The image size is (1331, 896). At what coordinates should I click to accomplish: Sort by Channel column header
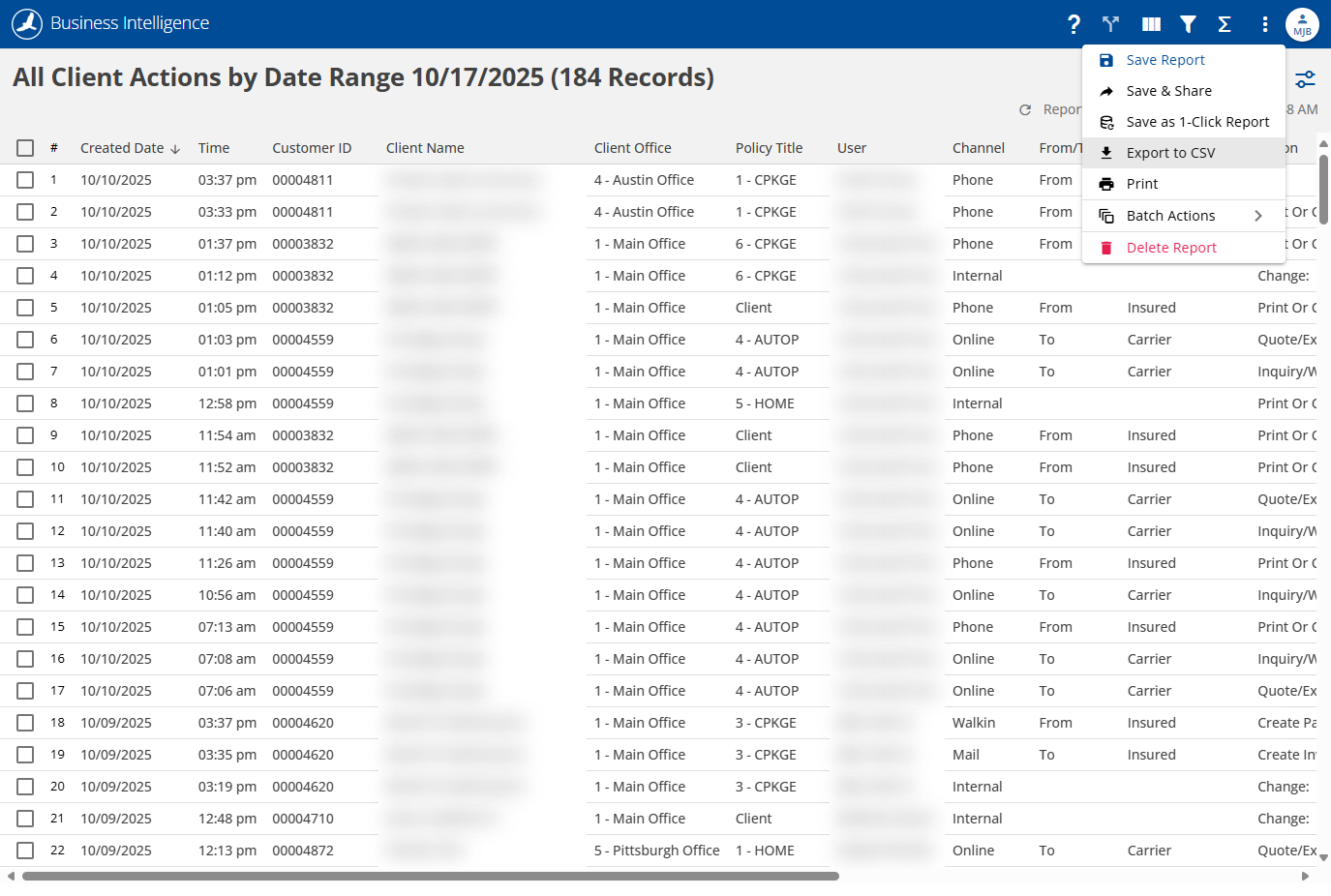coord(978,148)
